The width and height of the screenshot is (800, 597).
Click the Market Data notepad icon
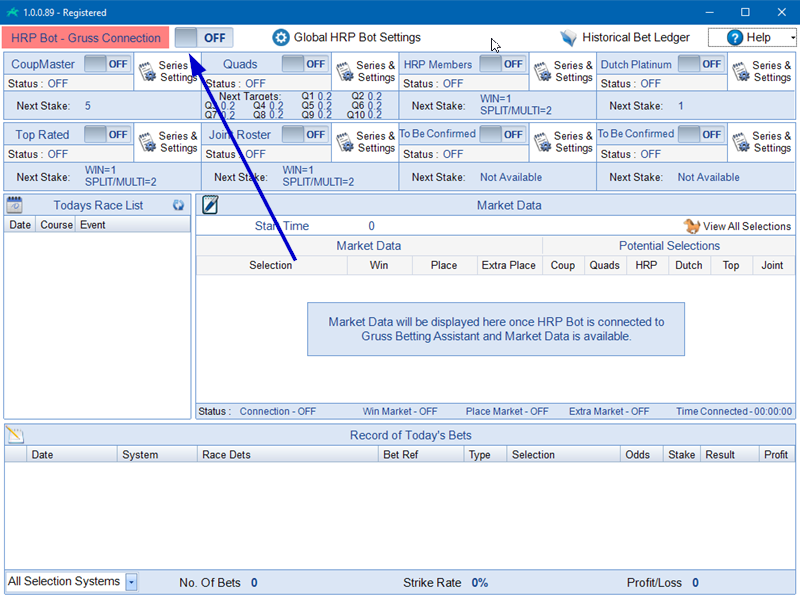point(210,205)
